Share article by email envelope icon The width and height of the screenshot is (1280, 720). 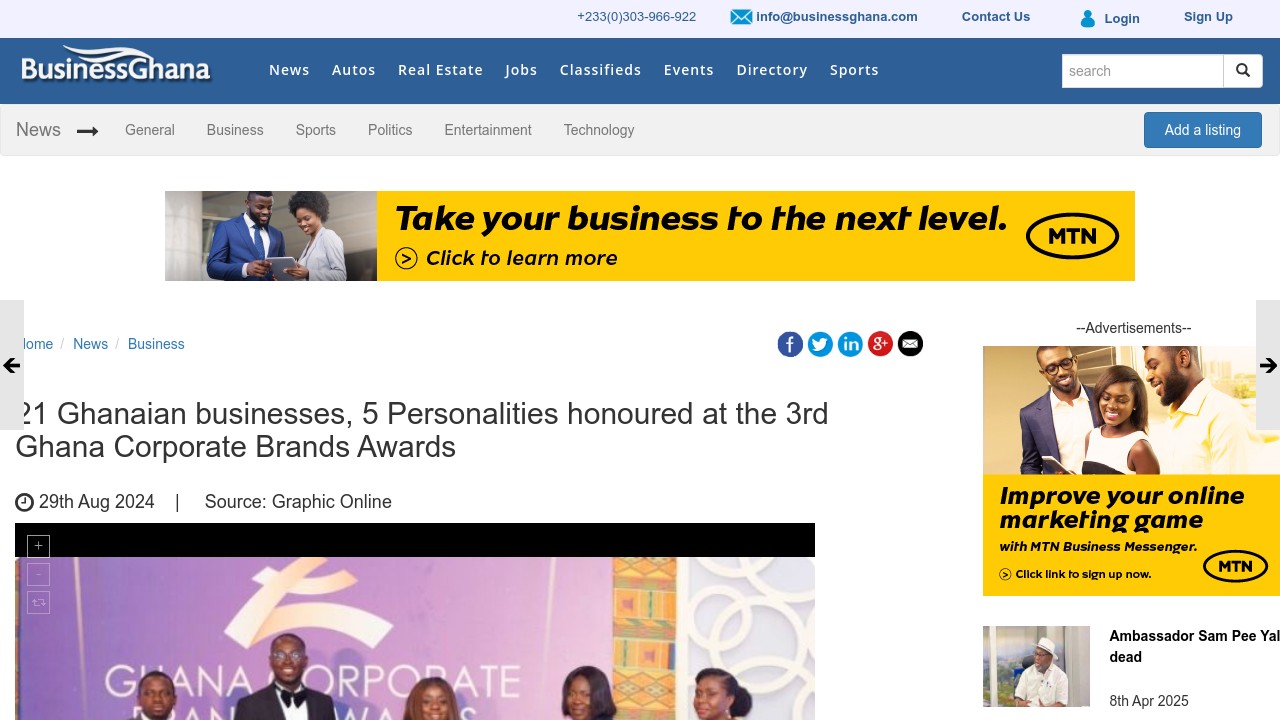(910, 344)
